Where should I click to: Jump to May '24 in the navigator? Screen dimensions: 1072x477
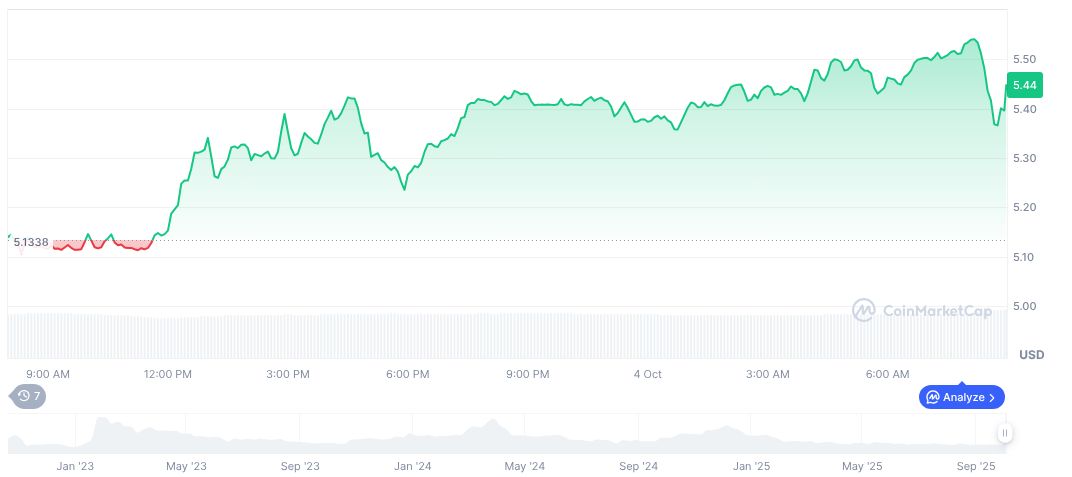pos(524,466)
